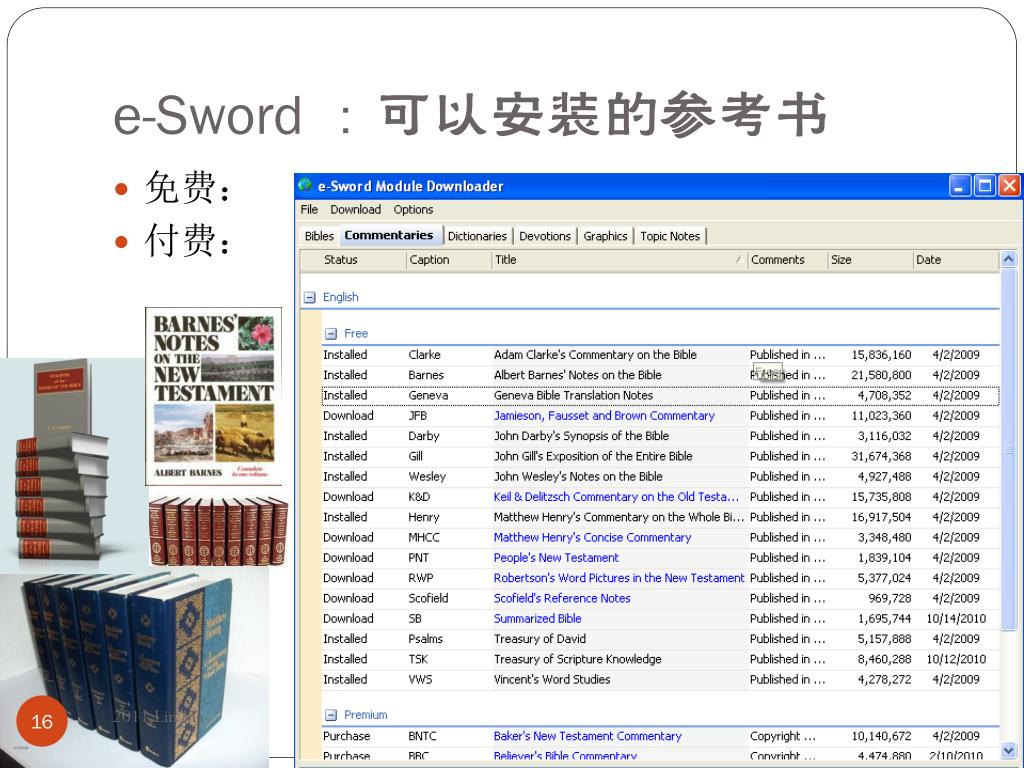Collapse the Premium group
Viewport: 1024px width, 768px height.
point(331,715)
